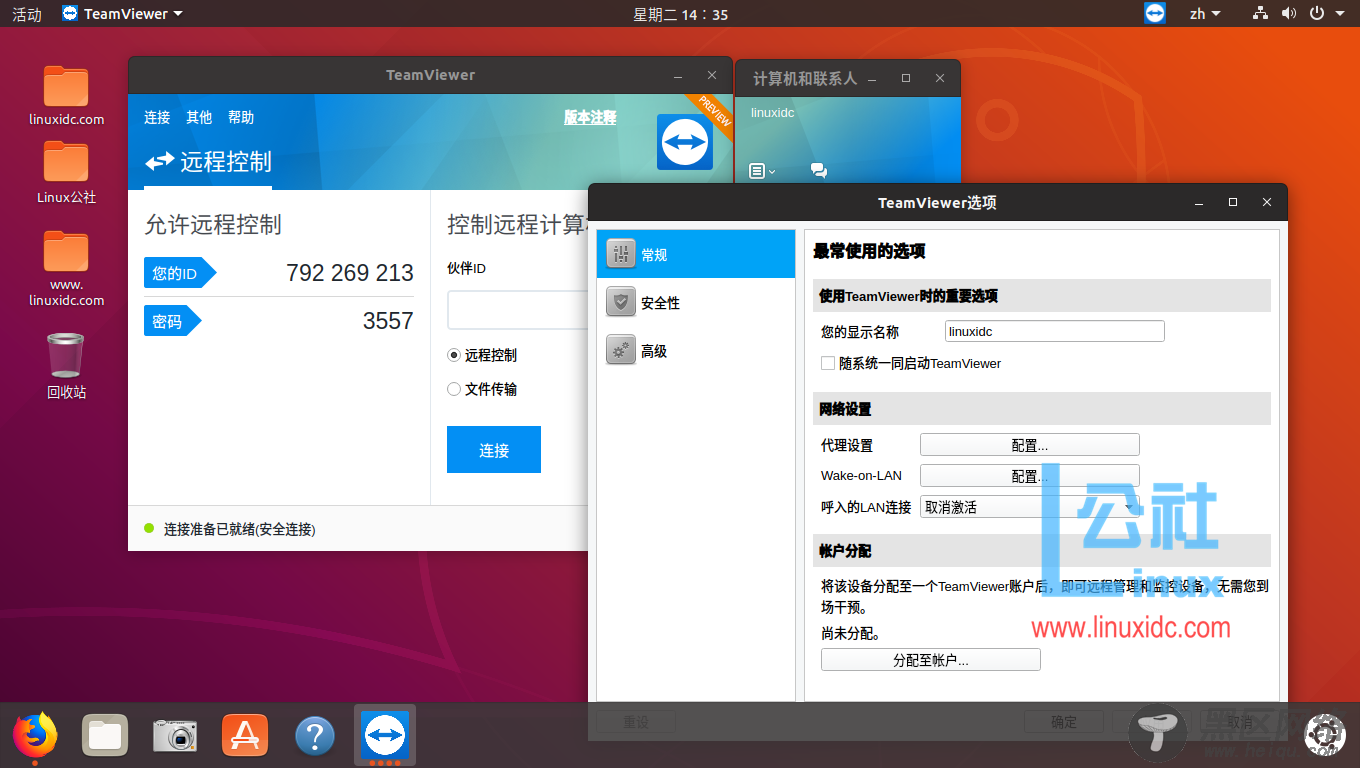Enable 随系统一同启动TeamViewer checkbox
The width and height of the screenshot is (1360, 768).
828,363
